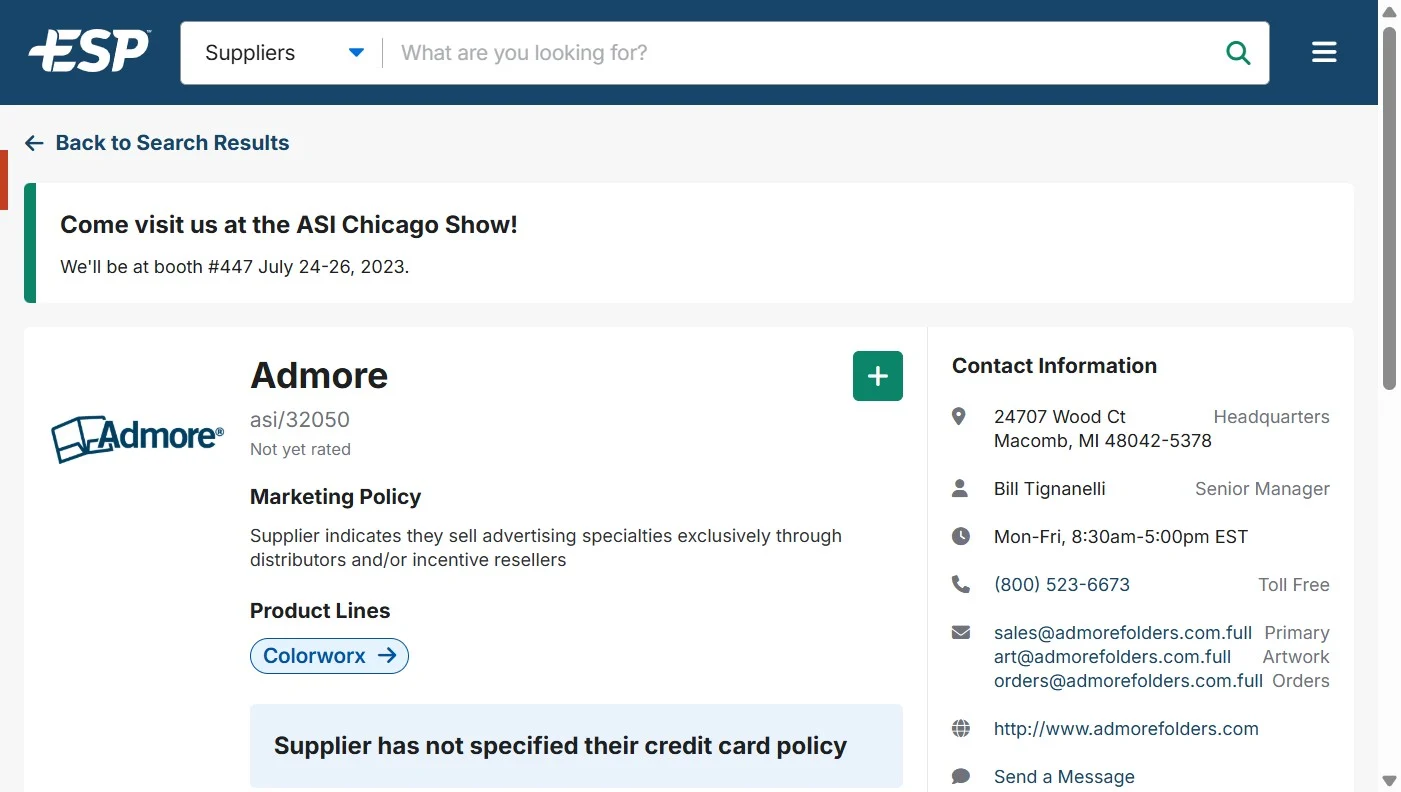This screenshot has height=792, width=1401.
Task: Click the globe icon beside website
Action: point(961,728)
